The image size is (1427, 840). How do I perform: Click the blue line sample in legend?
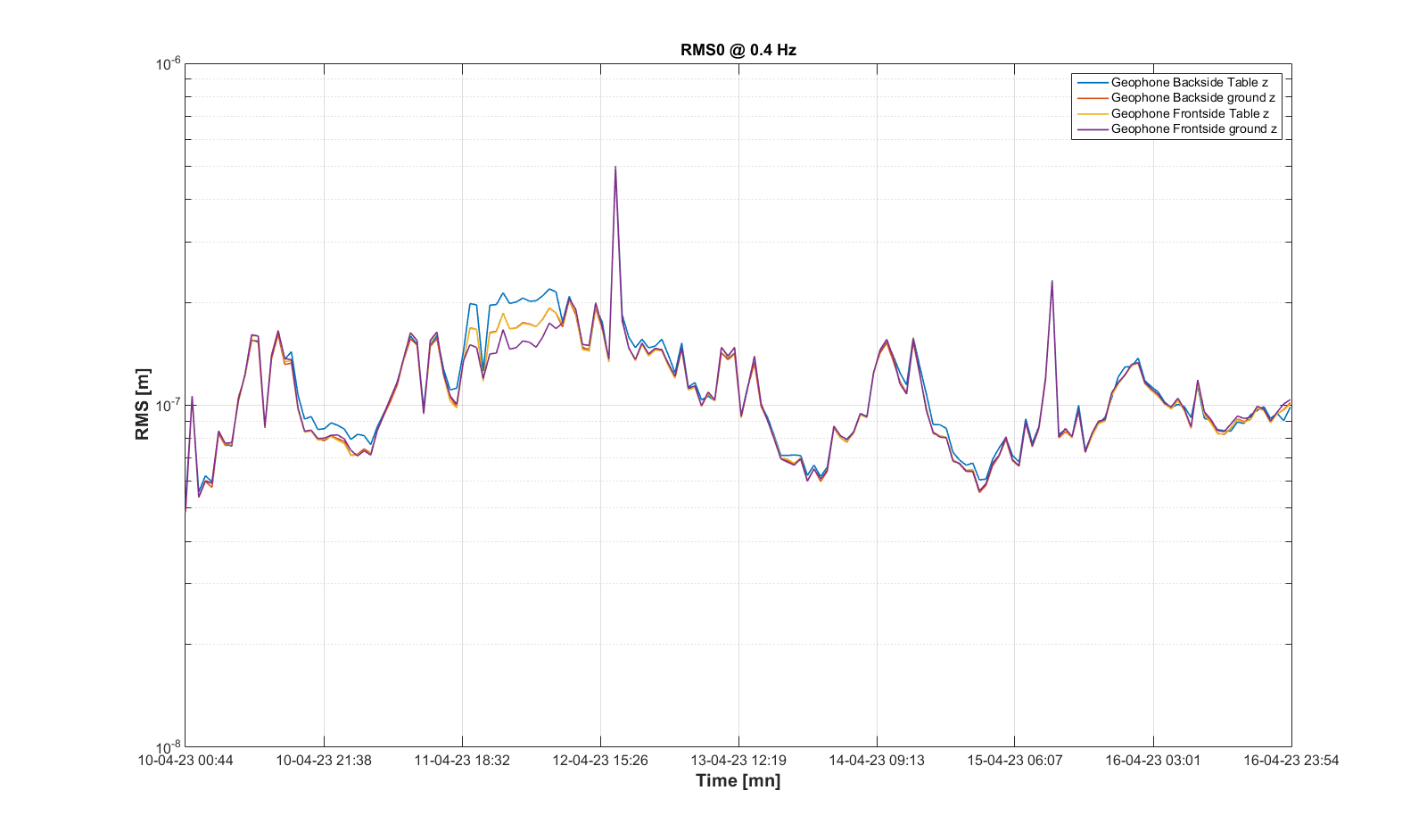(x=1092, y=82)
